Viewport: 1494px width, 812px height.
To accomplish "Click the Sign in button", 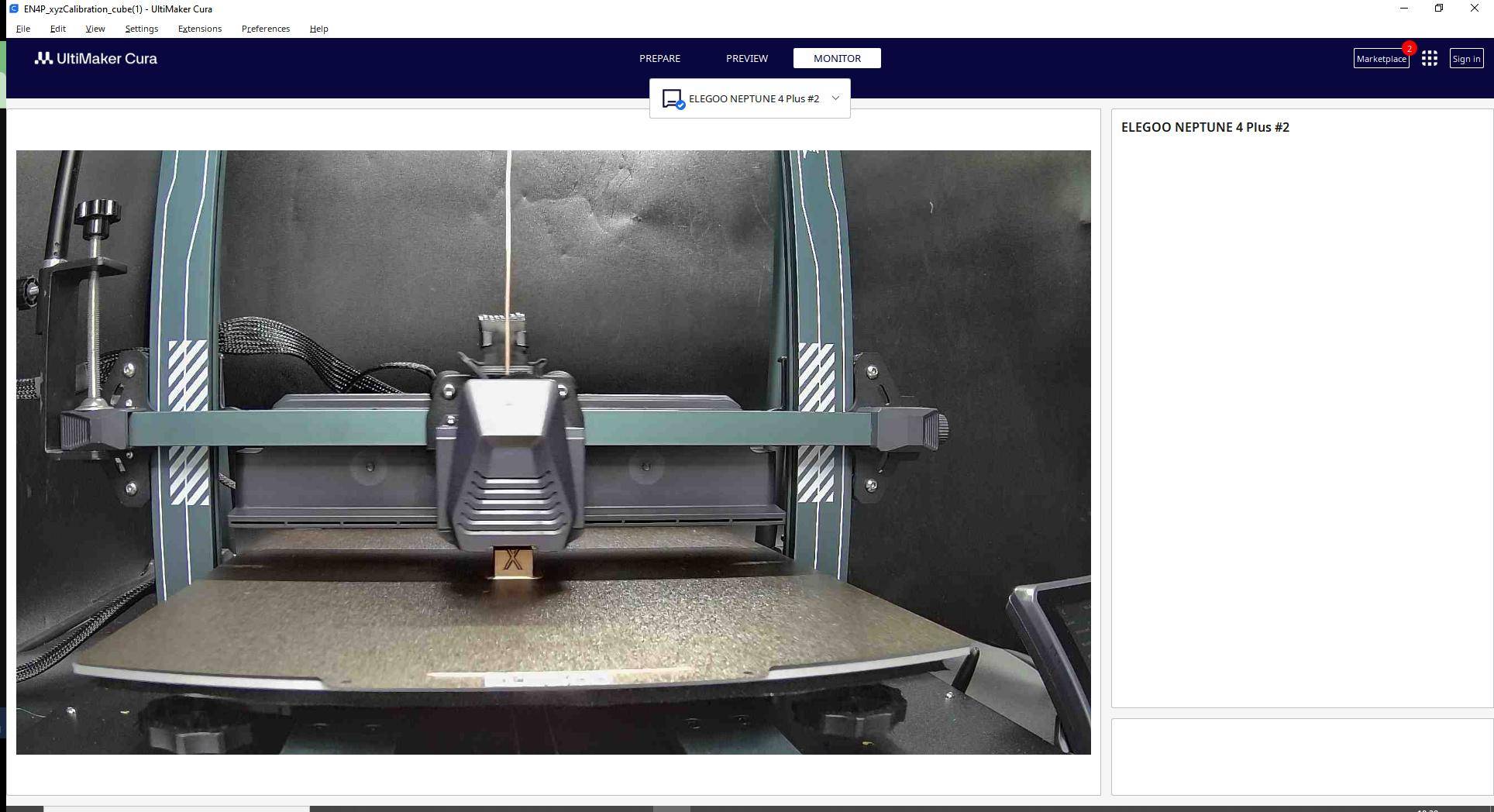I will [x=1466, y=59].
